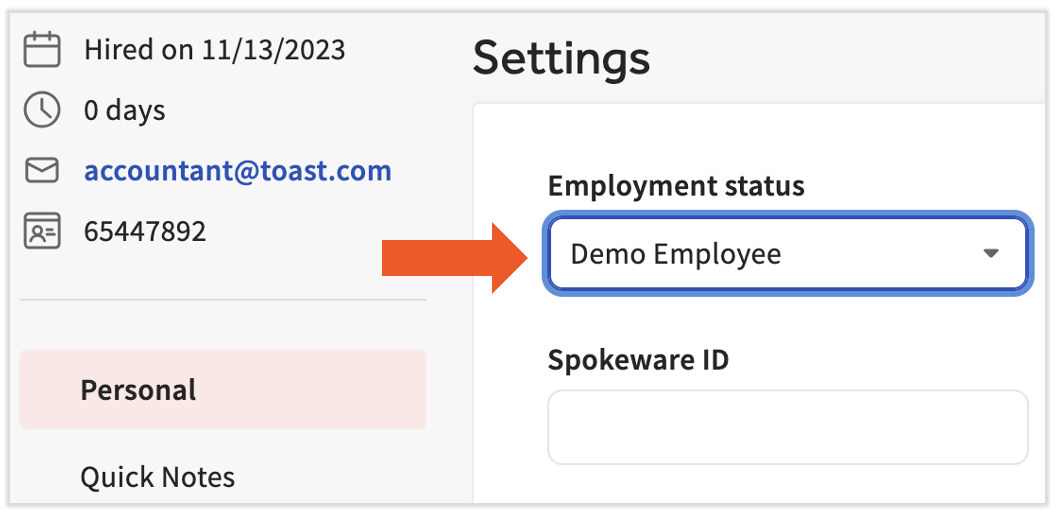
Task: Focus the Spokeware ID input field
Action: [x=787, y=427]
